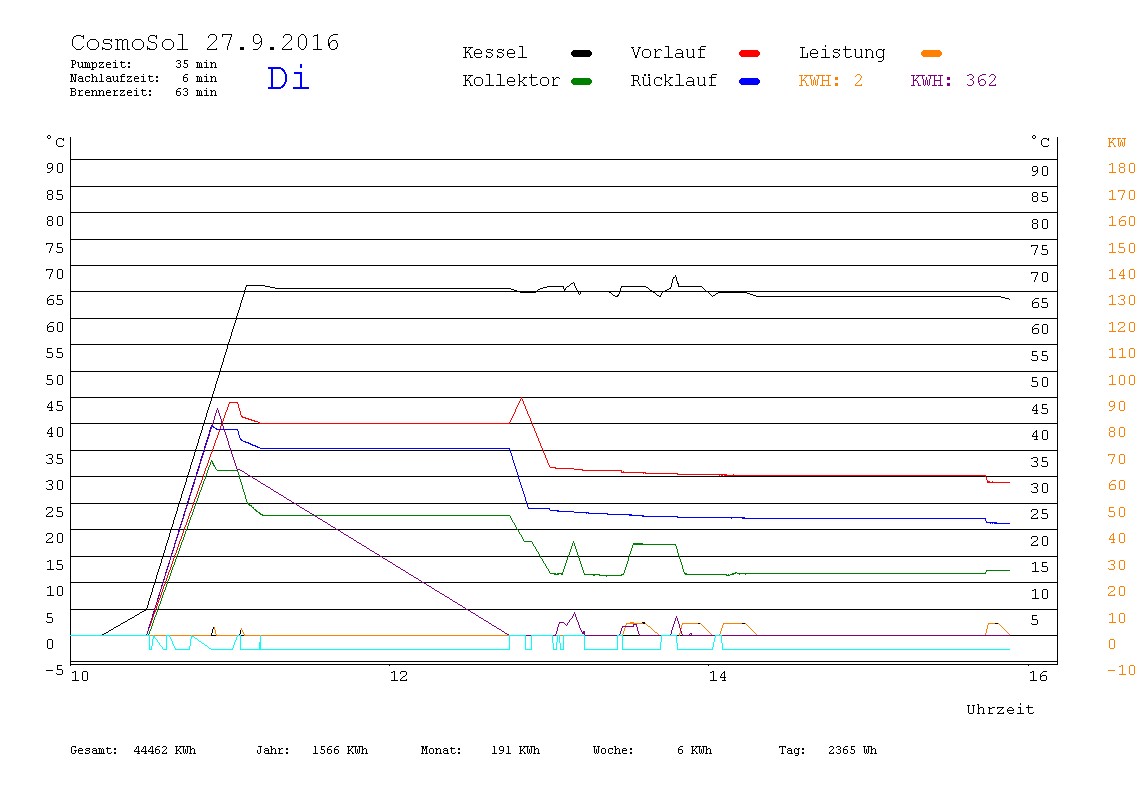The width and height of the screenshot is (1148, 812).
Task: Click the orange 'KW' axis unit label
Action: [x=1117, y=143]
